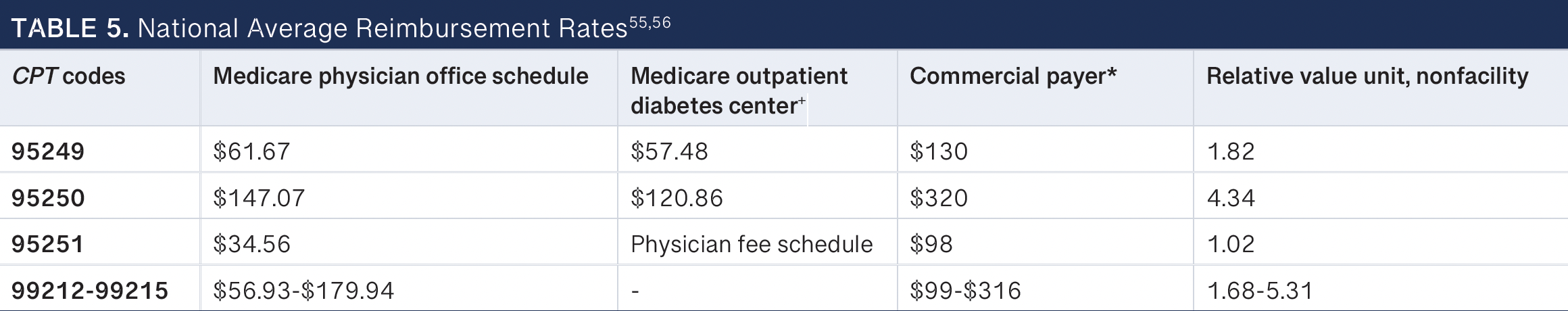
Task: Select the Commercial payer column header
Action: [1012, 76]
